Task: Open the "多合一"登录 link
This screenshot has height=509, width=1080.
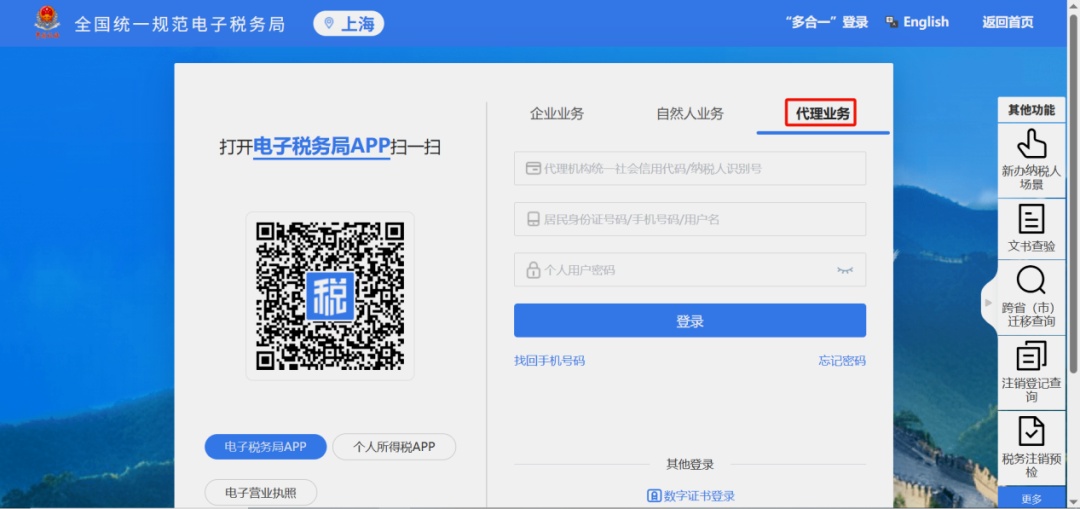Action: click(x=827, y=22)
